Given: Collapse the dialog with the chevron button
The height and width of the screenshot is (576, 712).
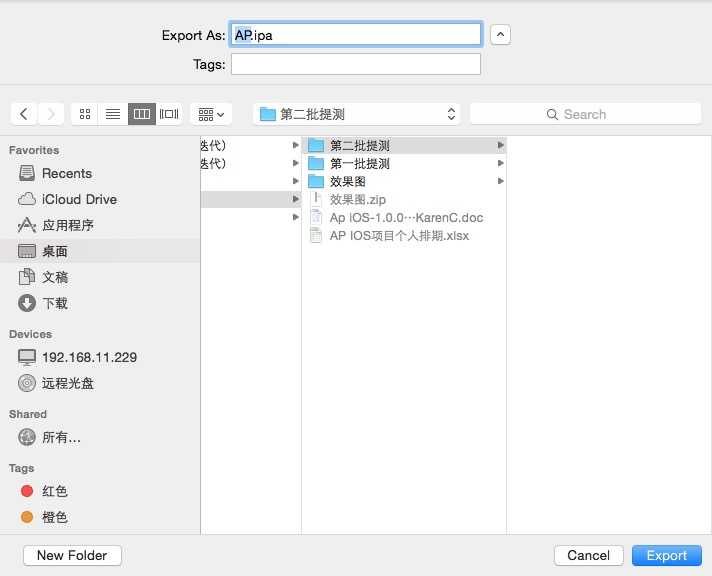Looking at the screenshot, I should [x=500, y=35].
